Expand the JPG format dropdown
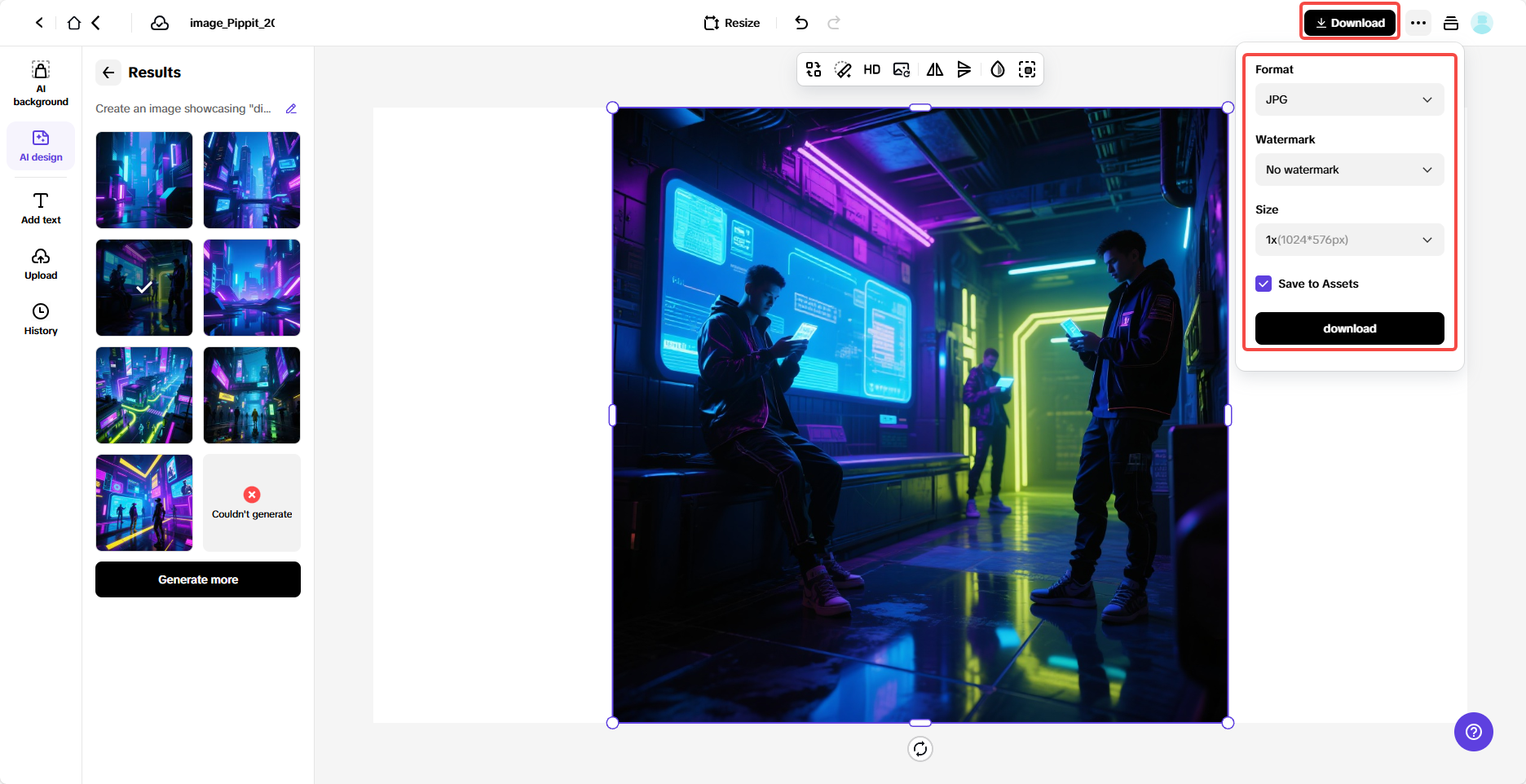The height and width of the screenshot is (784, 1526). (1349, 99)
